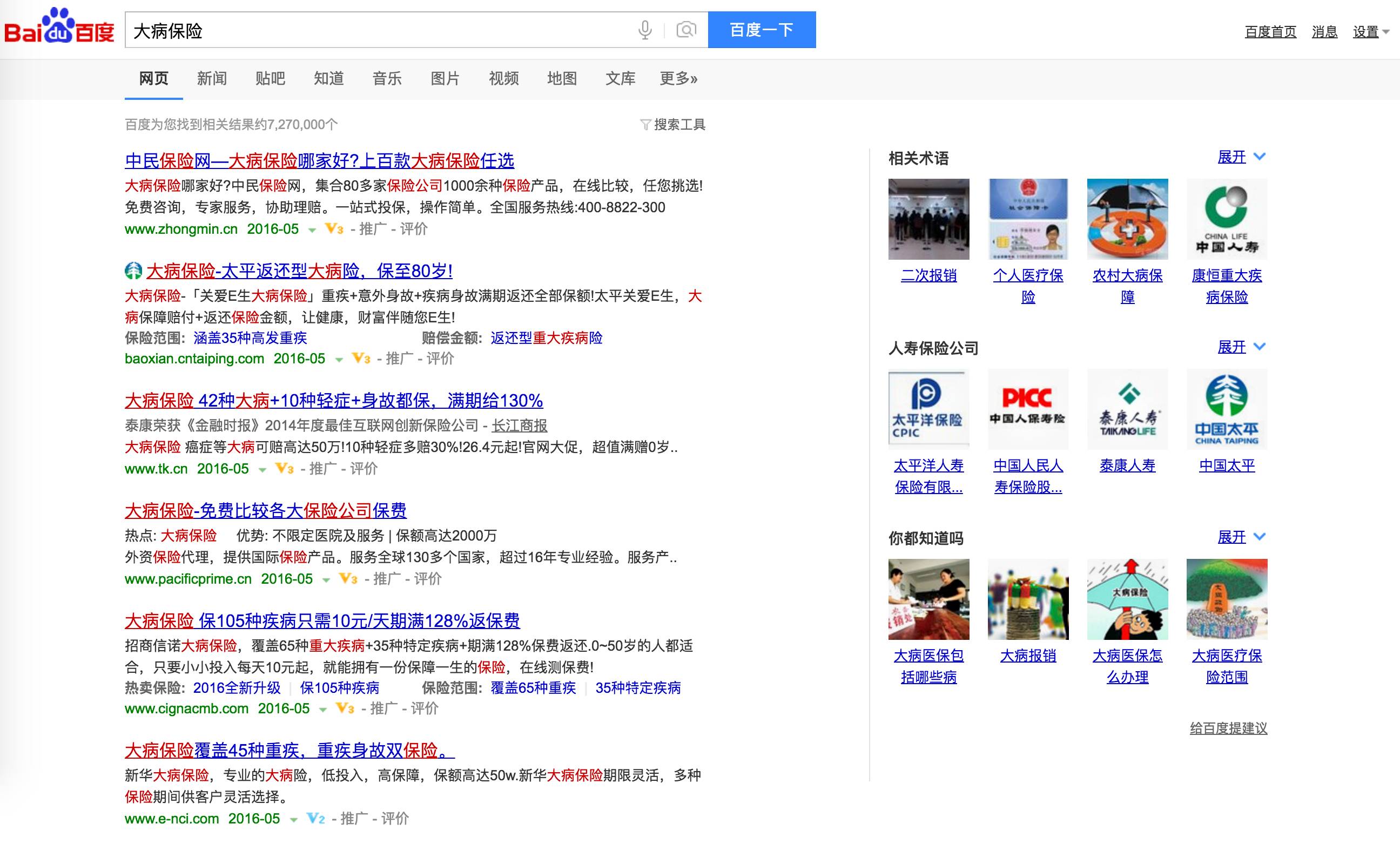This screenshot has width=1400, height=844.
Task: Open the 农村大病保障 umbrella image
Action: point(1127,219)
